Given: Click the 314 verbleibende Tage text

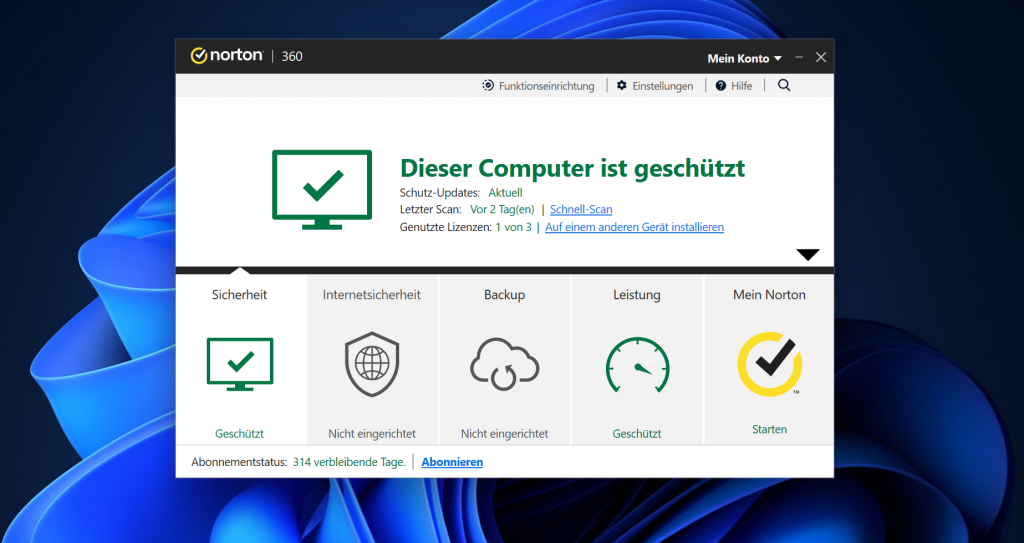Looking at the screenshot, I should tap(349, 462).
